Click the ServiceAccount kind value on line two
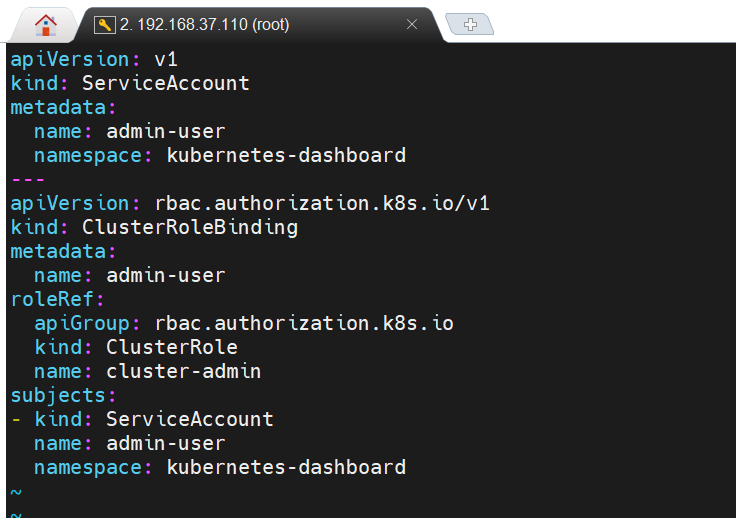The height and width of the screenshot is (518, 736). click(165, 84)
